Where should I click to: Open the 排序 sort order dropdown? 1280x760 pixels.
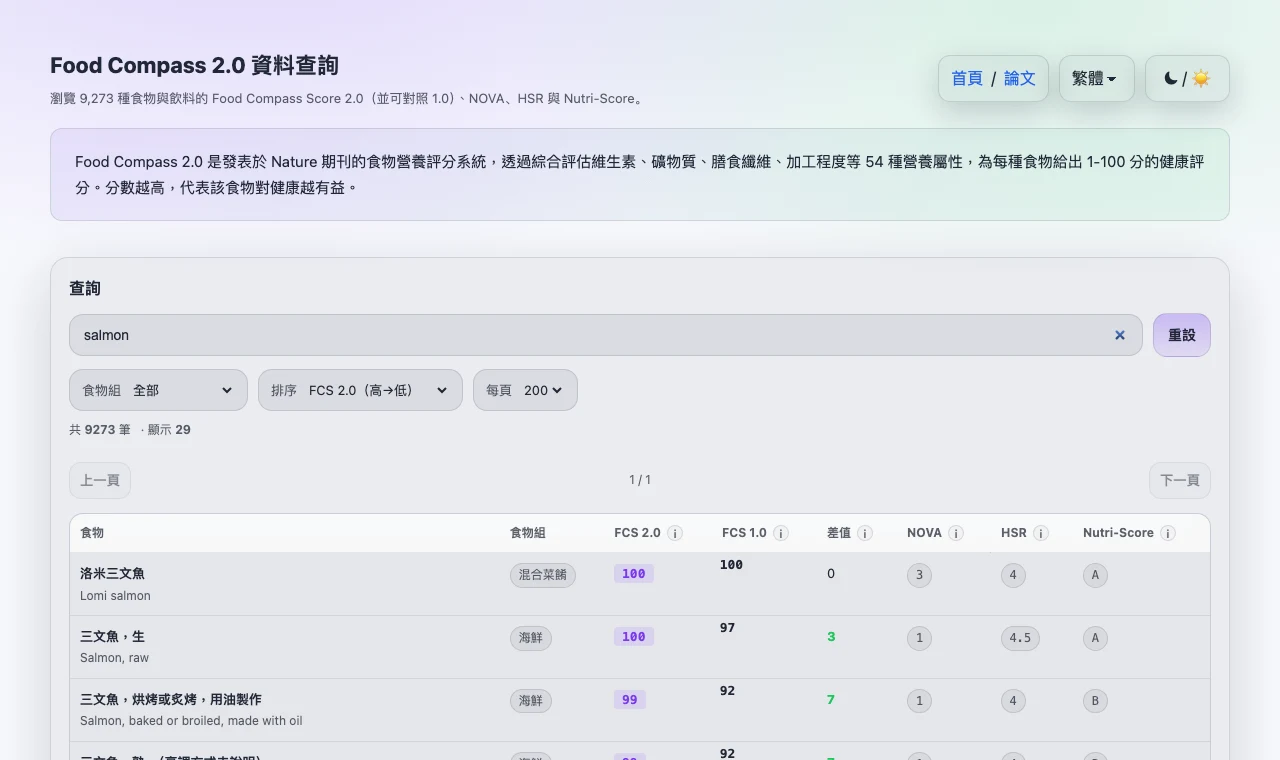click(x=360, y=390)
